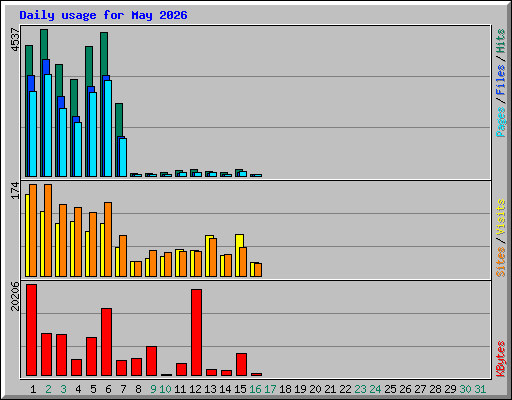Screen dimensions: 512x400
Task: Click day 23 on the x-axis
Action: coord(360,389)
